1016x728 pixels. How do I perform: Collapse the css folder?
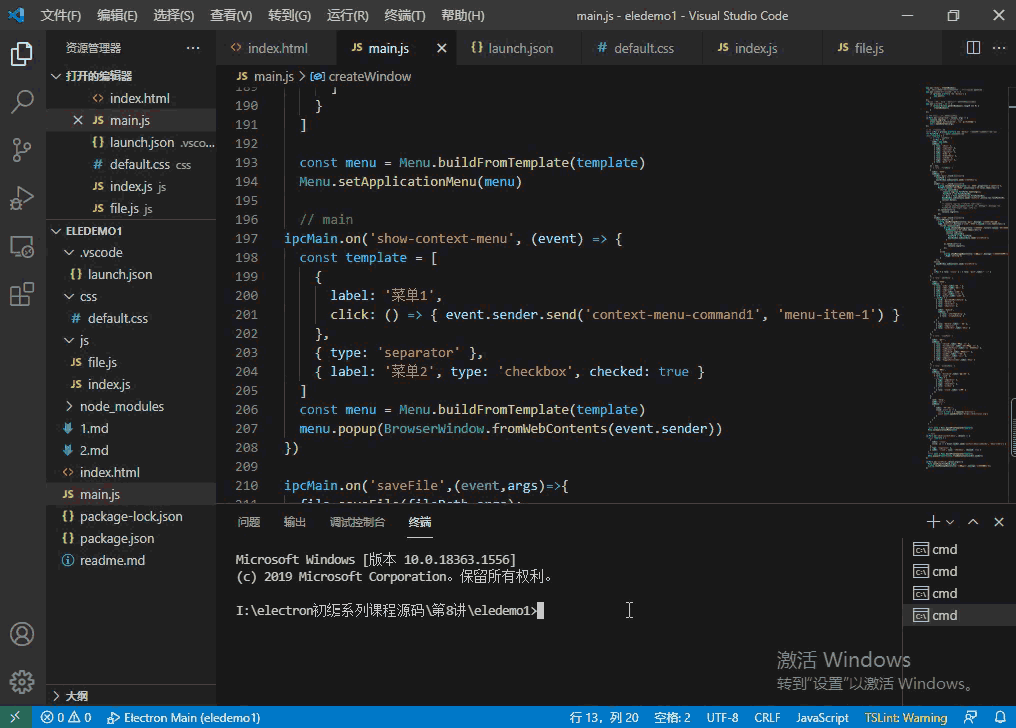(69, 297)
